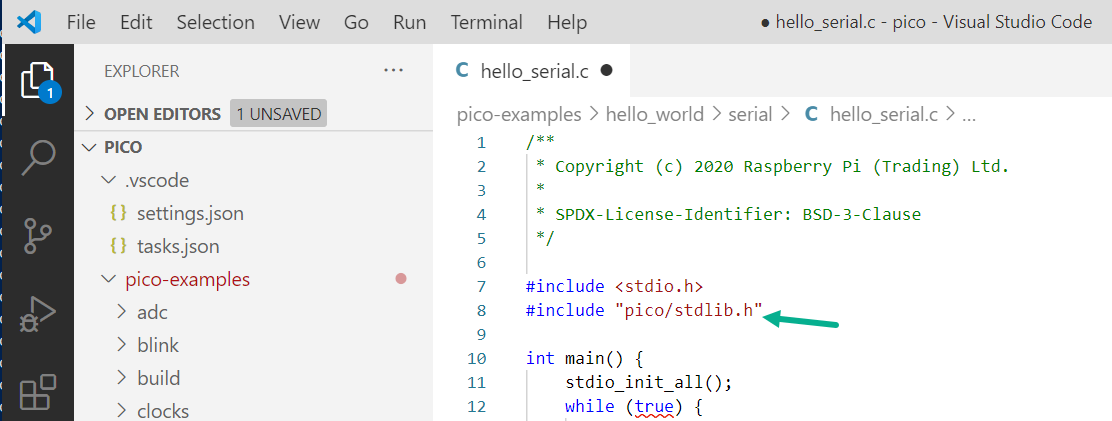1112x421 pixels.
Task: Expand the clocks folder
Action: (253, 411)
